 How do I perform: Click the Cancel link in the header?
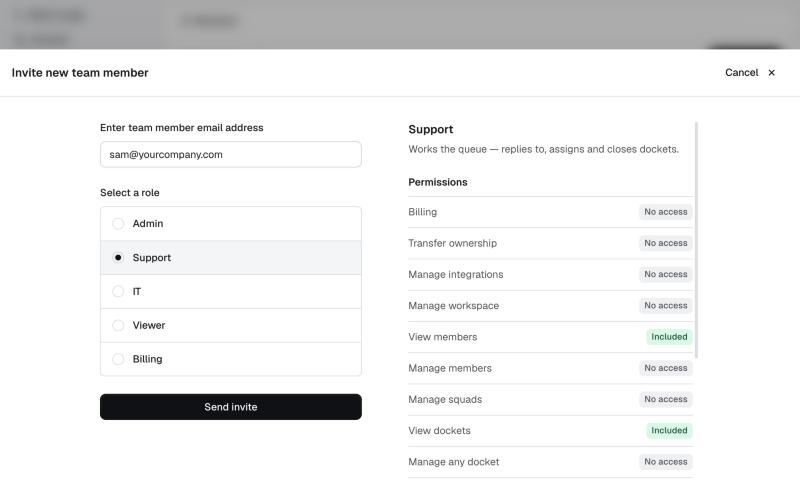click(x=741, y=72)
